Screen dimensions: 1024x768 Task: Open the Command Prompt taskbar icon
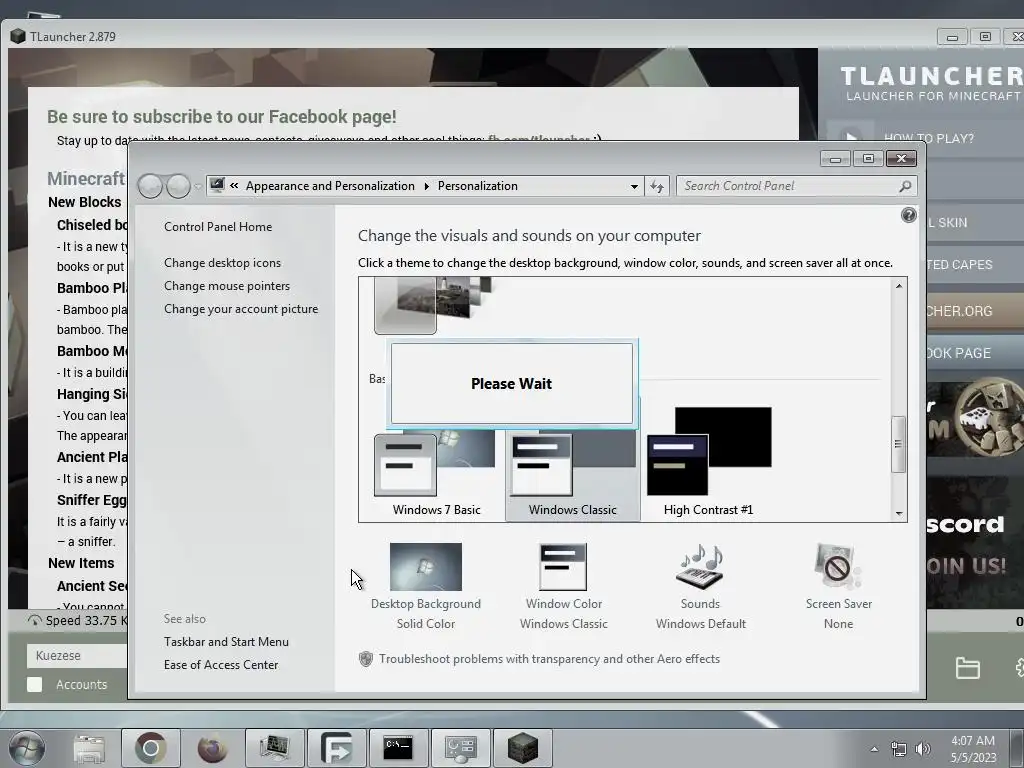(x=398, y=748)
